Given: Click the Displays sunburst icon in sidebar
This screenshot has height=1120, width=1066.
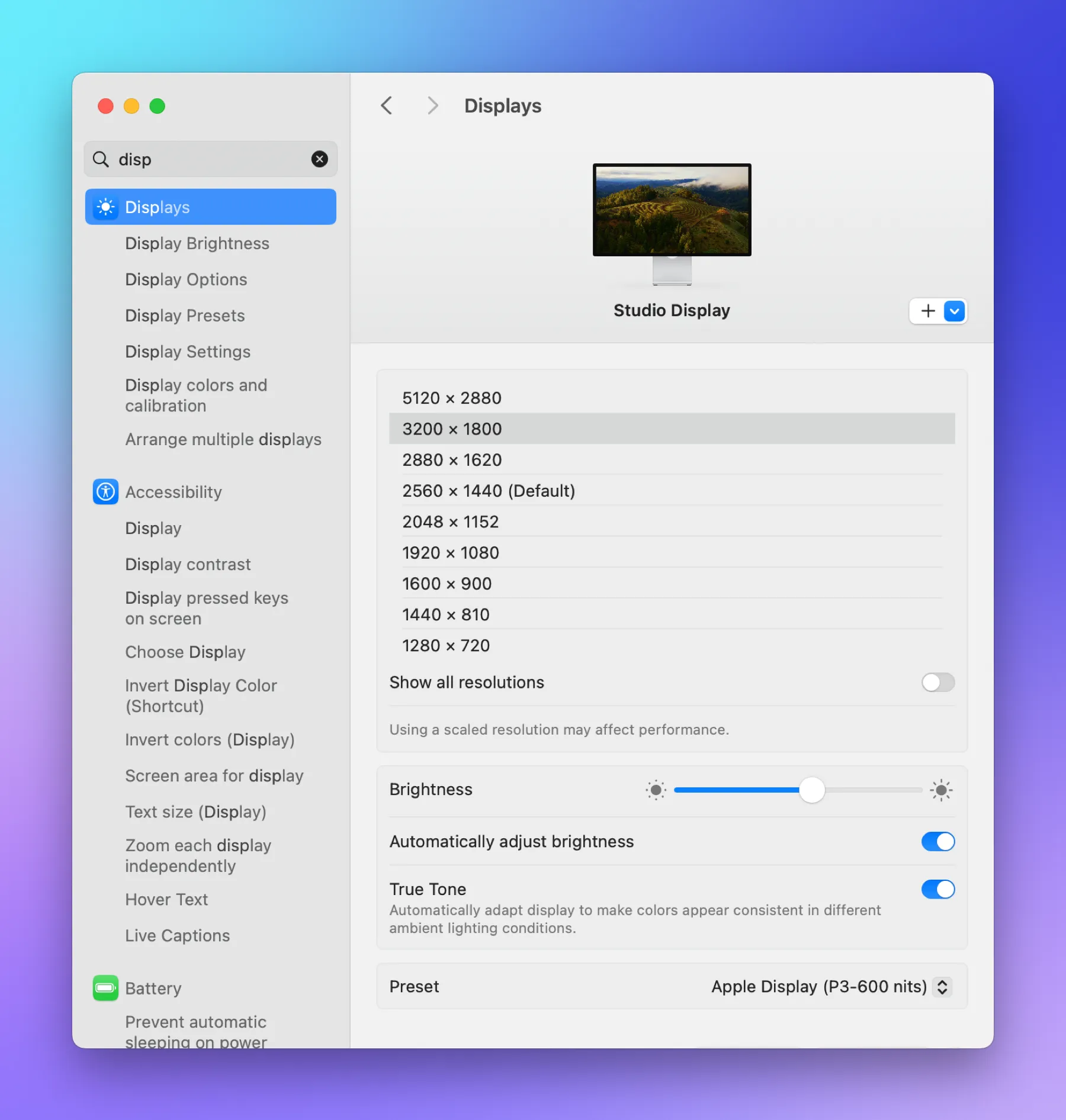Looking at the screenshot, I should 105,207.
